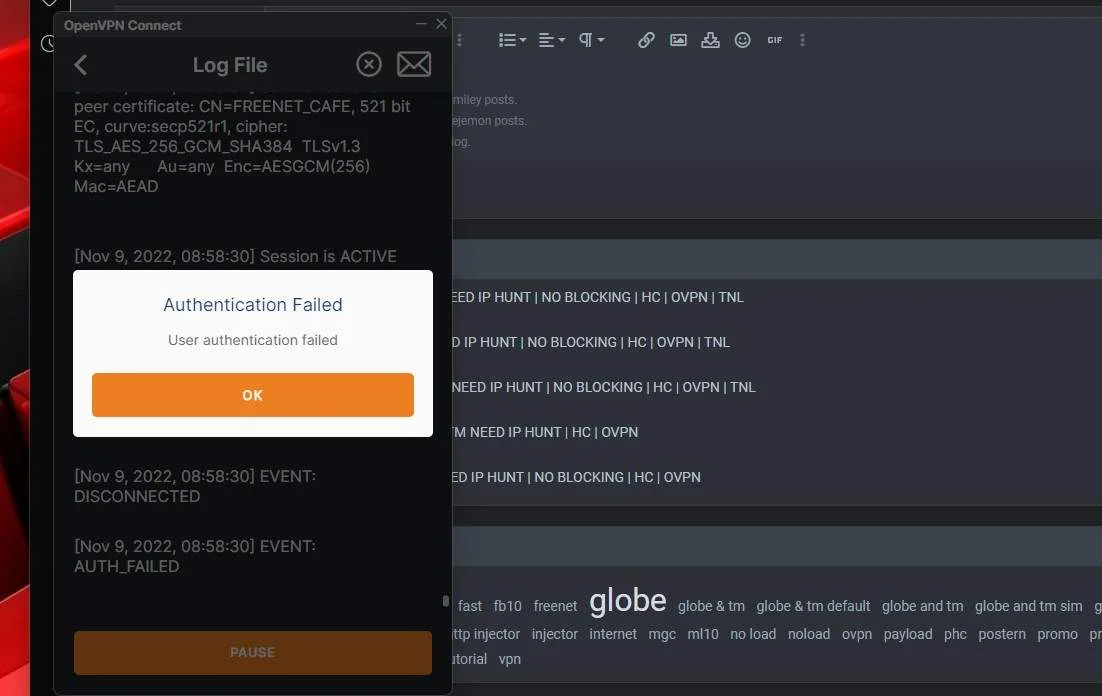Click the dimmed PAUSE button
This screenshot has width=1102, height=696.
tap(252, 652)
